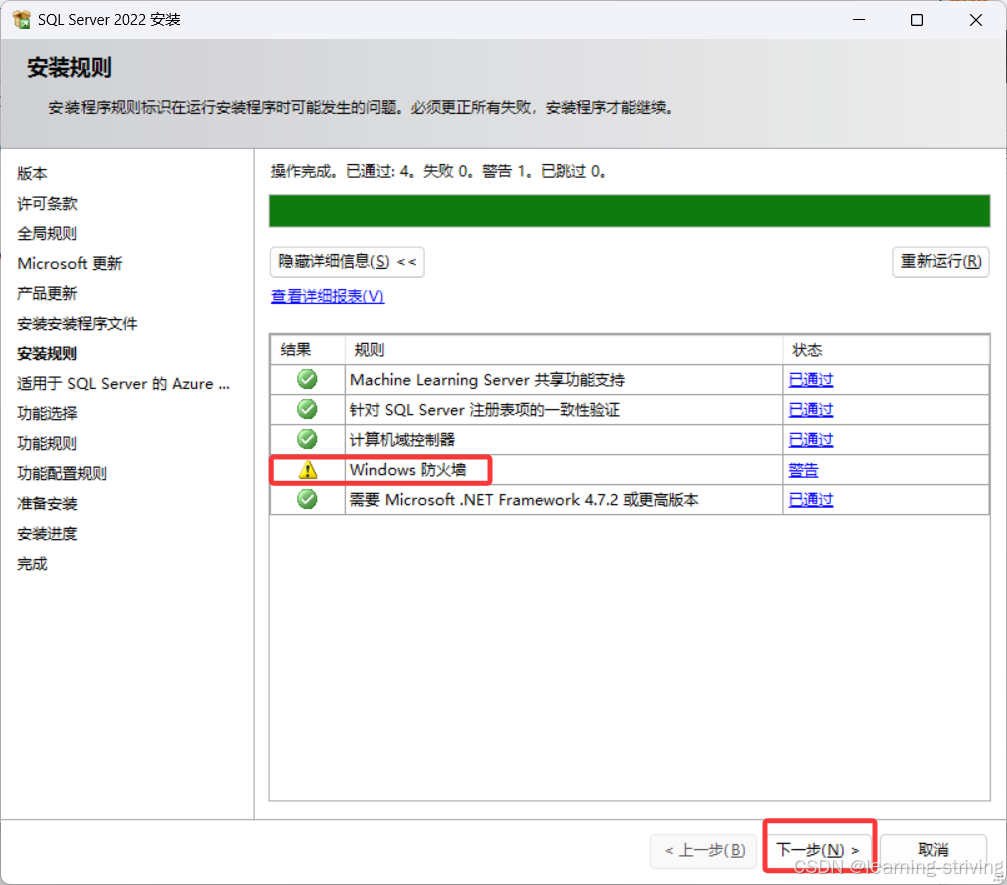Select 安装安装程序文件 step in sidebar
Screen dimensions: 1007x885
pos(77,324)
